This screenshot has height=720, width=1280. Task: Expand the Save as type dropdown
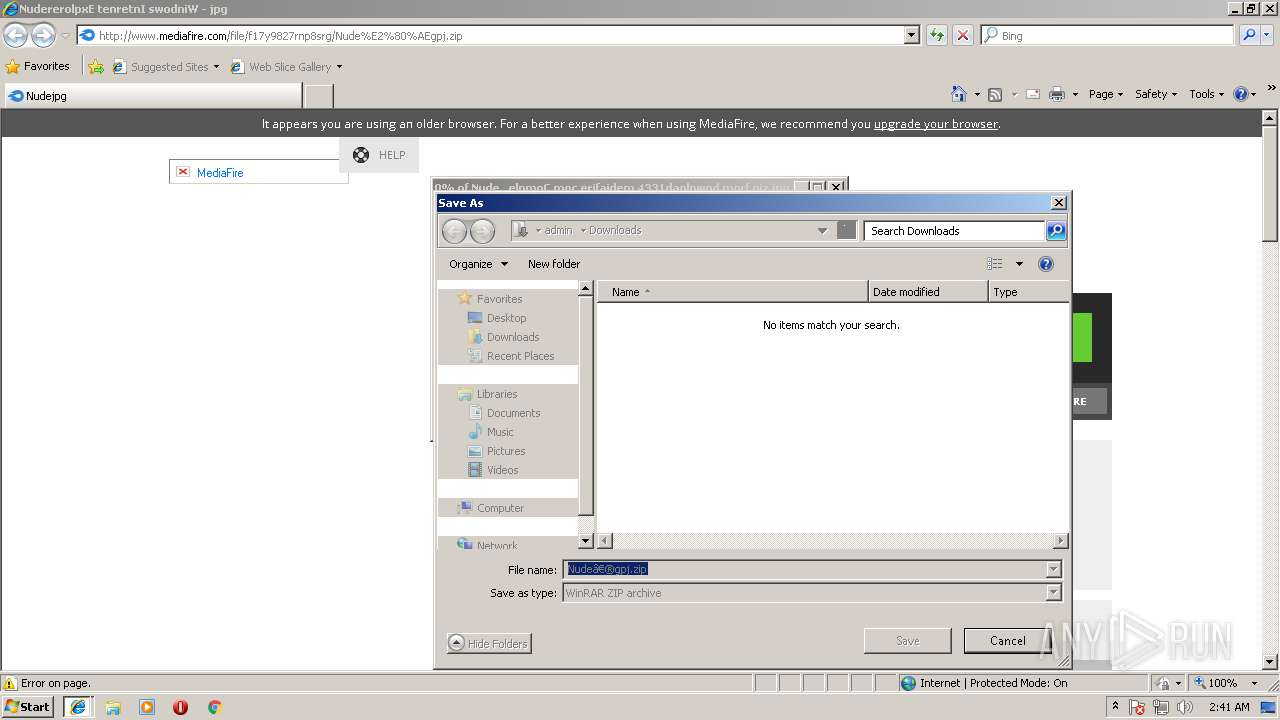(x=1053, y=593)
